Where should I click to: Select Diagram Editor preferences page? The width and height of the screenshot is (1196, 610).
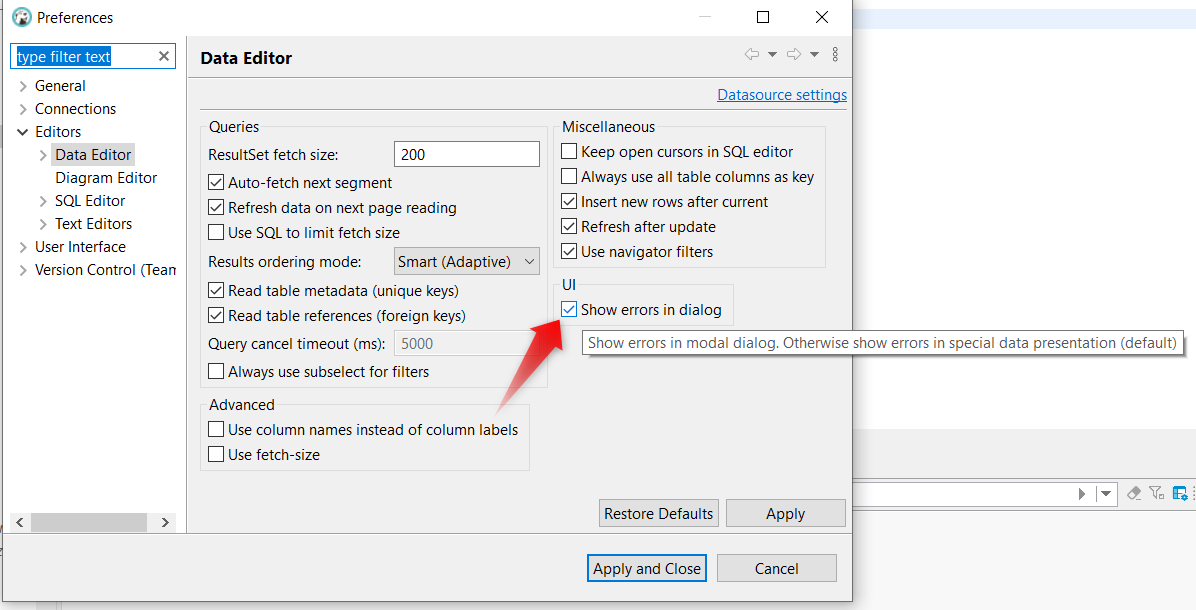click(105, 177)
